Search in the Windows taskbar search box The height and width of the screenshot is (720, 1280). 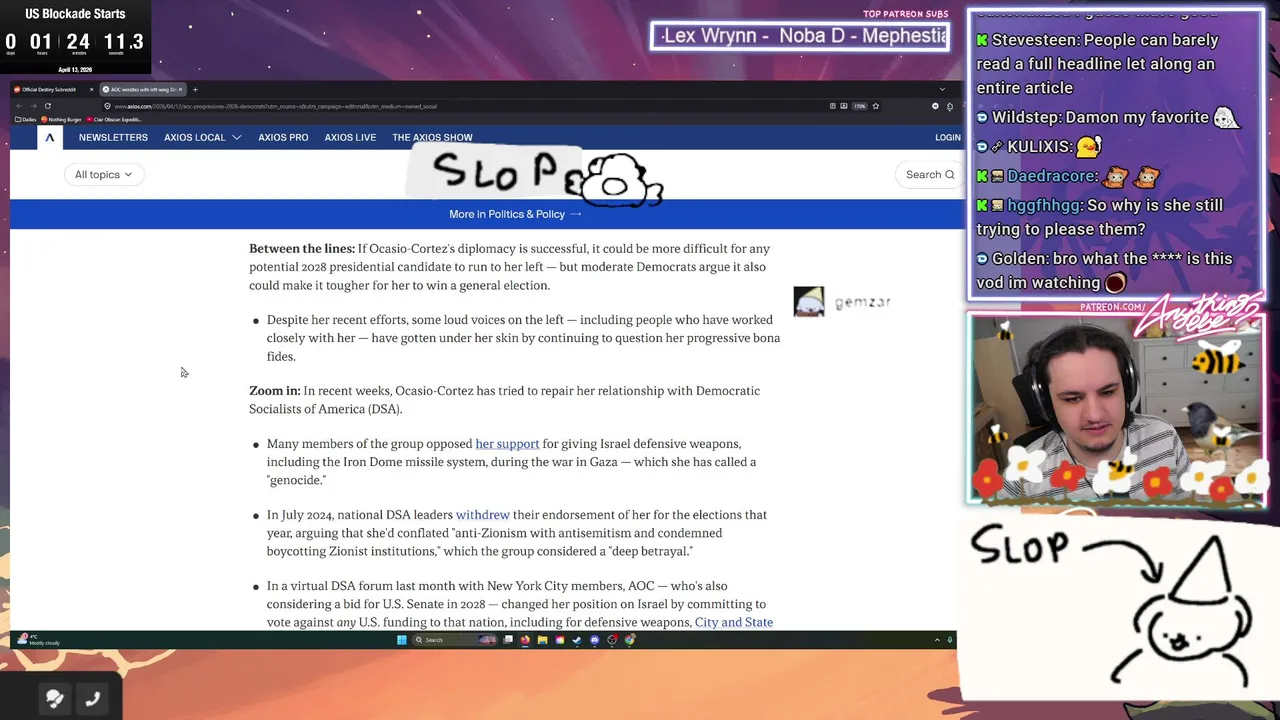pyautogui.click(x=454, y=640)
